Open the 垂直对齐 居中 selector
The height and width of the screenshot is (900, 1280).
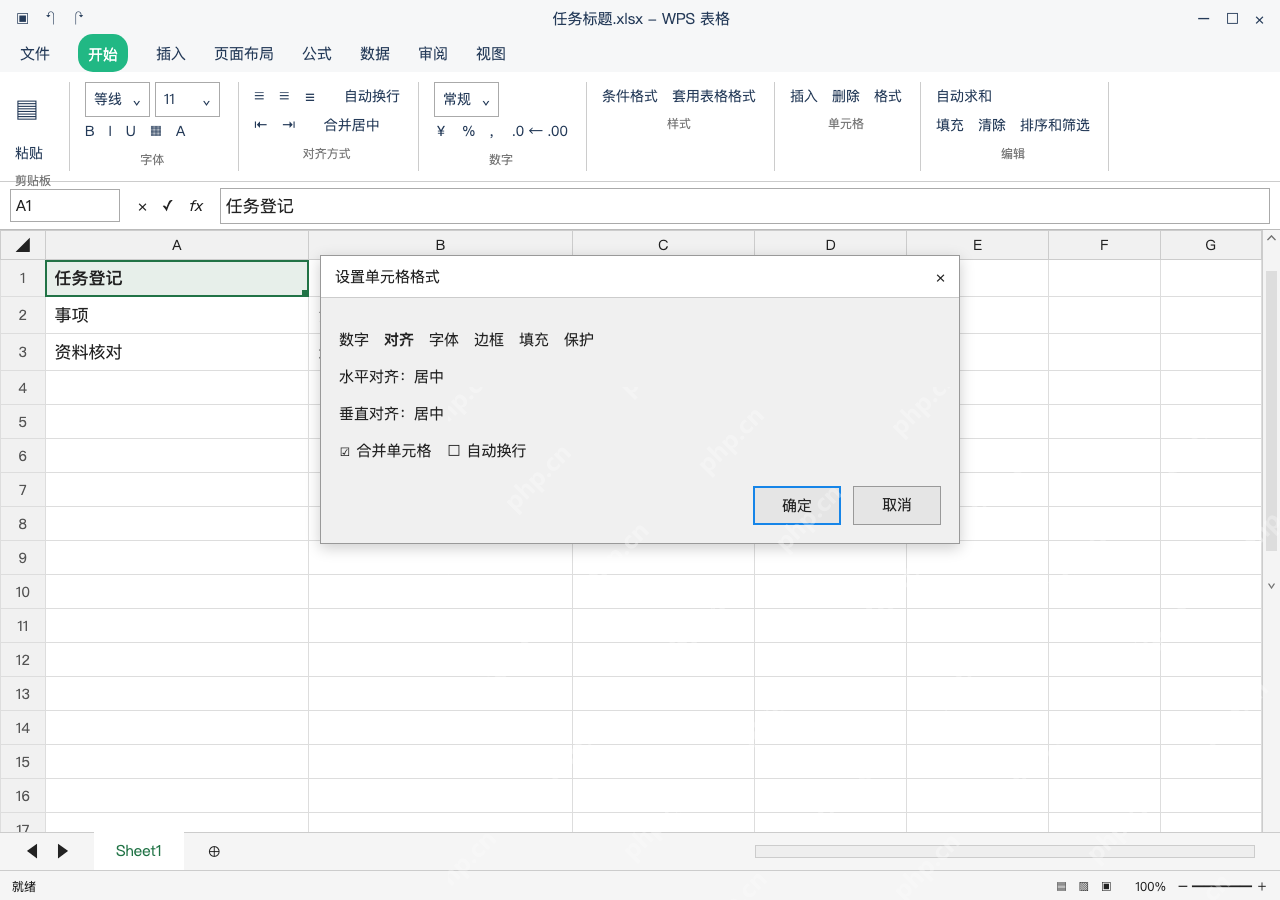[429, 414]
